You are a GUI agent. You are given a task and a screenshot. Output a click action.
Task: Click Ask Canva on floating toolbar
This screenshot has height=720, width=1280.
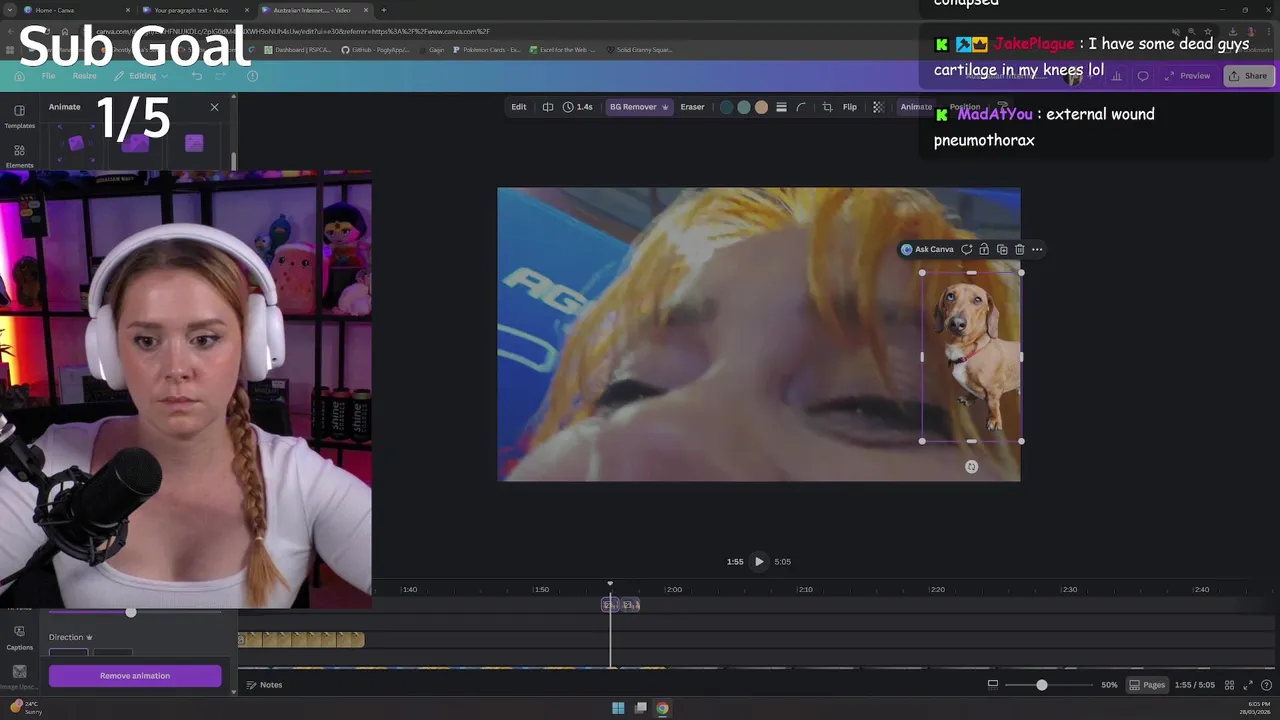click(x=927, y=249)
